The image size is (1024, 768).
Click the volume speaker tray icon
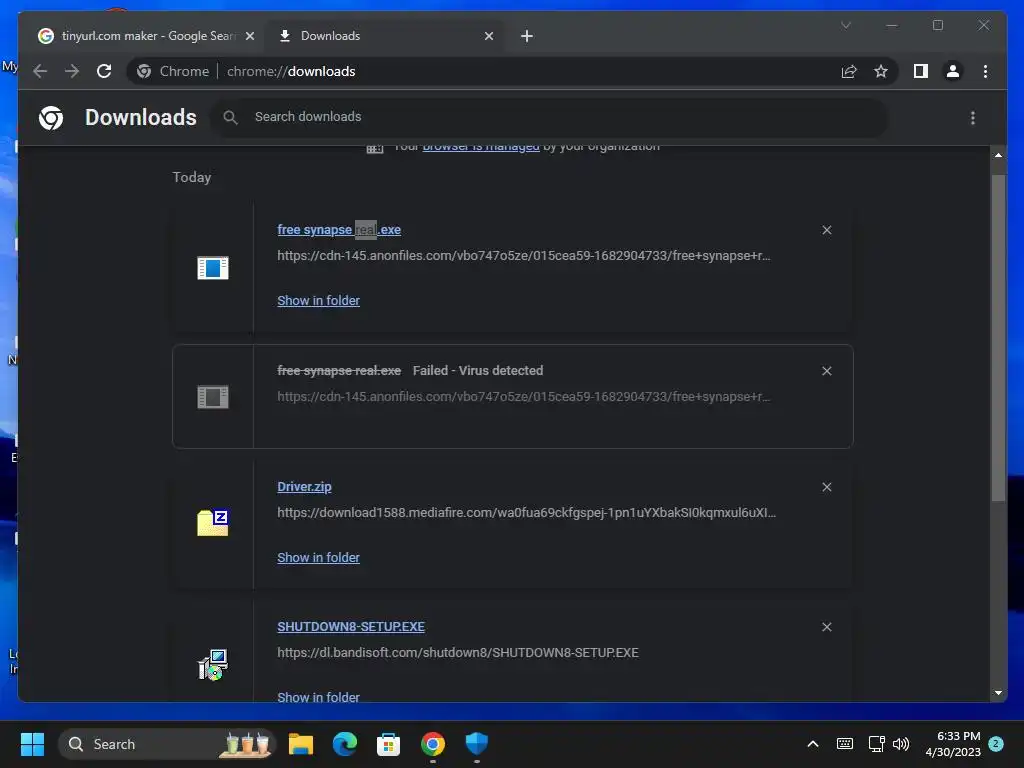pyautogui.click(x=901, y=744)
